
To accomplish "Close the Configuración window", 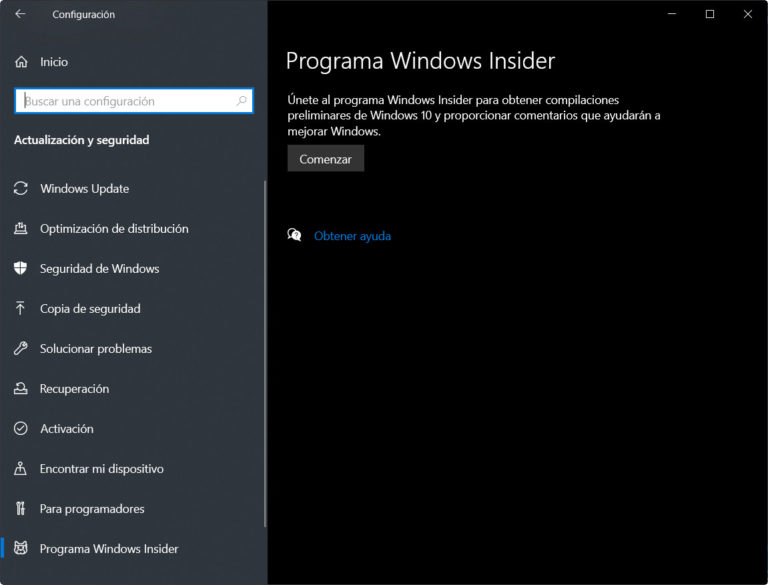I will [x=748, y=14].
